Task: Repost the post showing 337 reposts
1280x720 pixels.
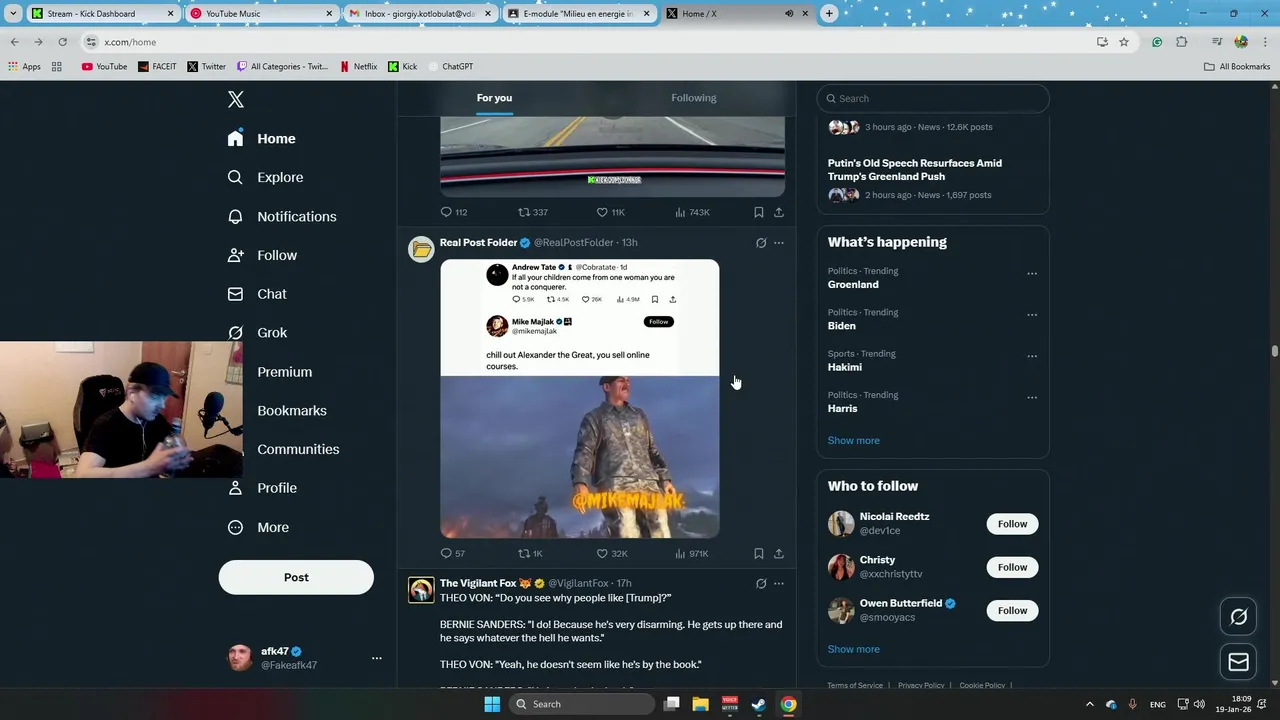Action: coord(532,212)
